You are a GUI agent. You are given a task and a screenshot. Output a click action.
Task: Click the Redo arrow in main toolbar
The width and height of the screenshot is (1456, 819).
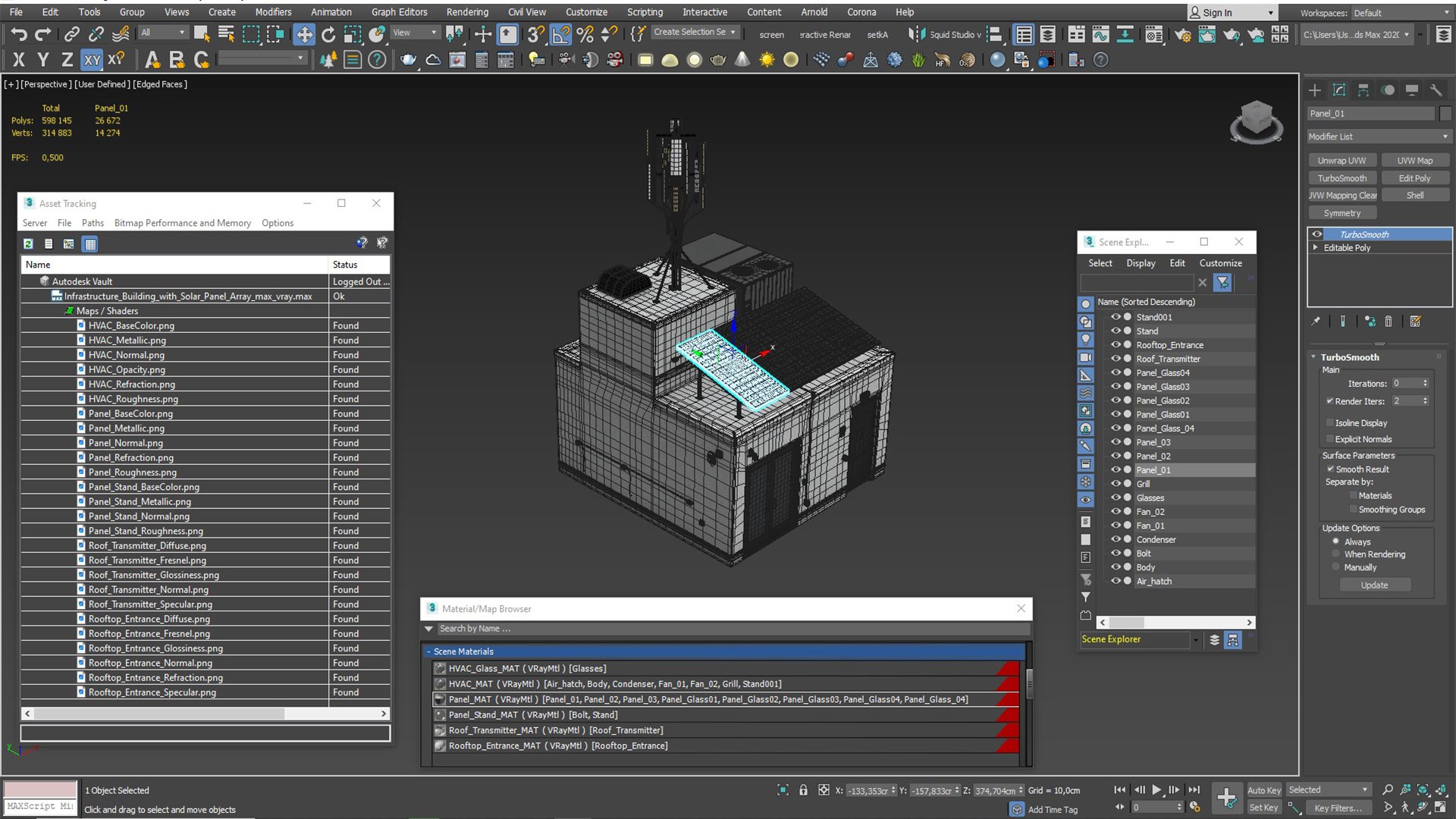43,34
